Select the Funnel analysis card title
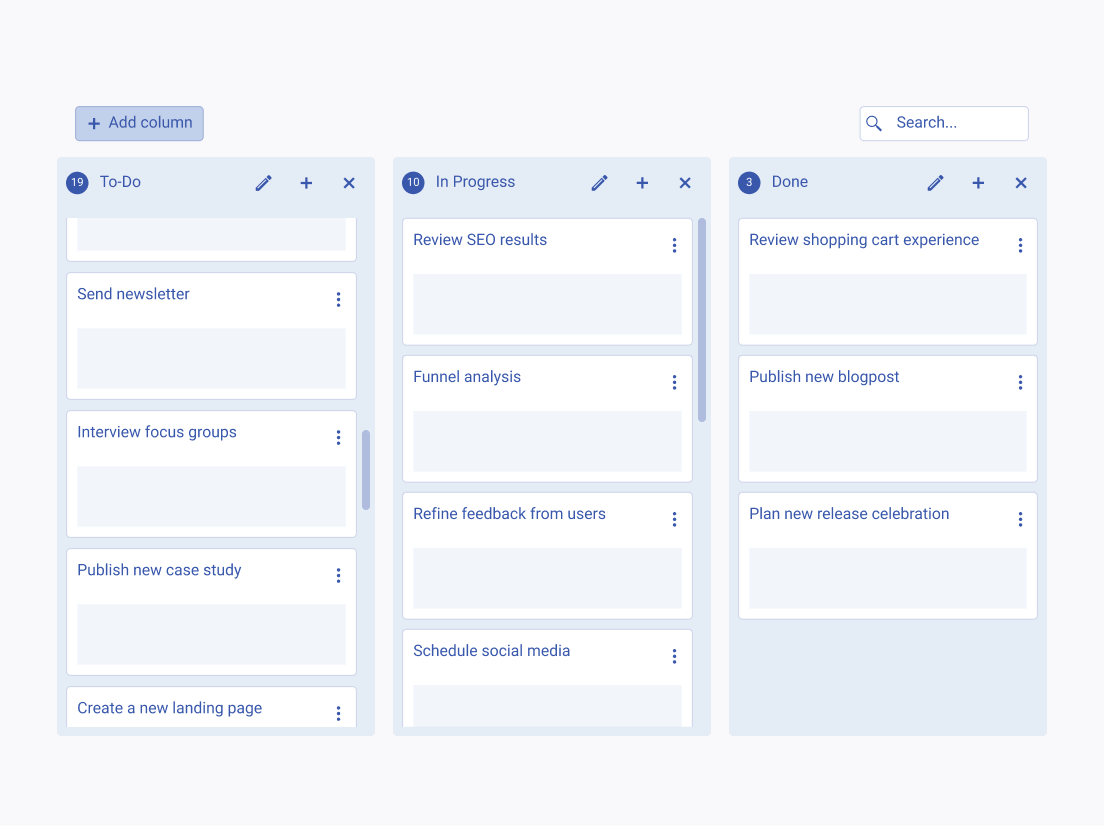 (x=467, y=377)
